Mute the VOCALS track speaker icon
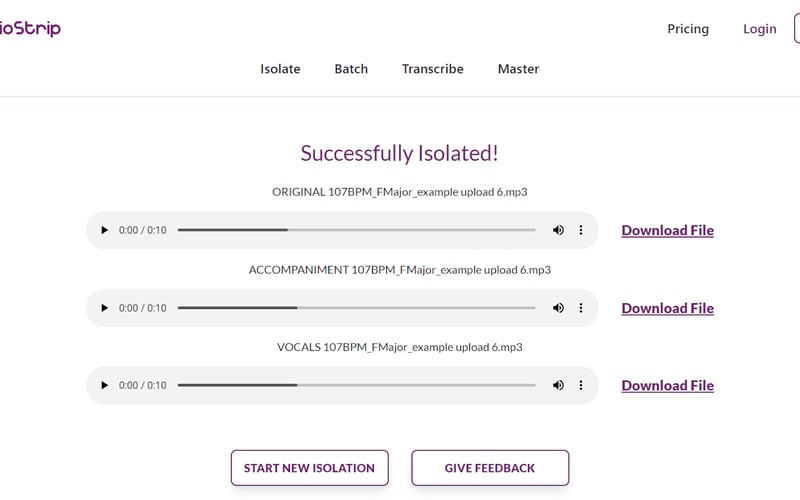This screenshot has height=500, width=800. (x=558, y=385)
